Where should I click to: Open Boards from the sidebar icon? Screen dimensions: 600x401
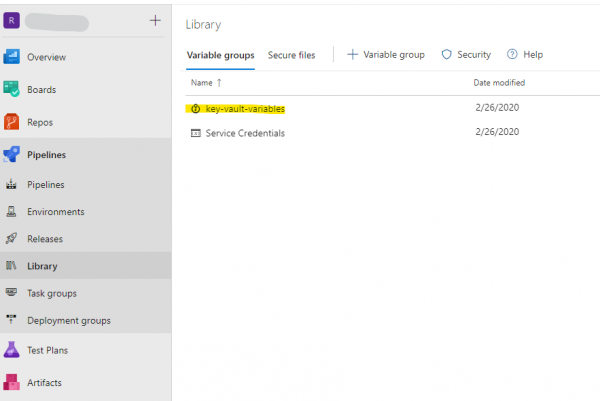(x=12, y=89)
